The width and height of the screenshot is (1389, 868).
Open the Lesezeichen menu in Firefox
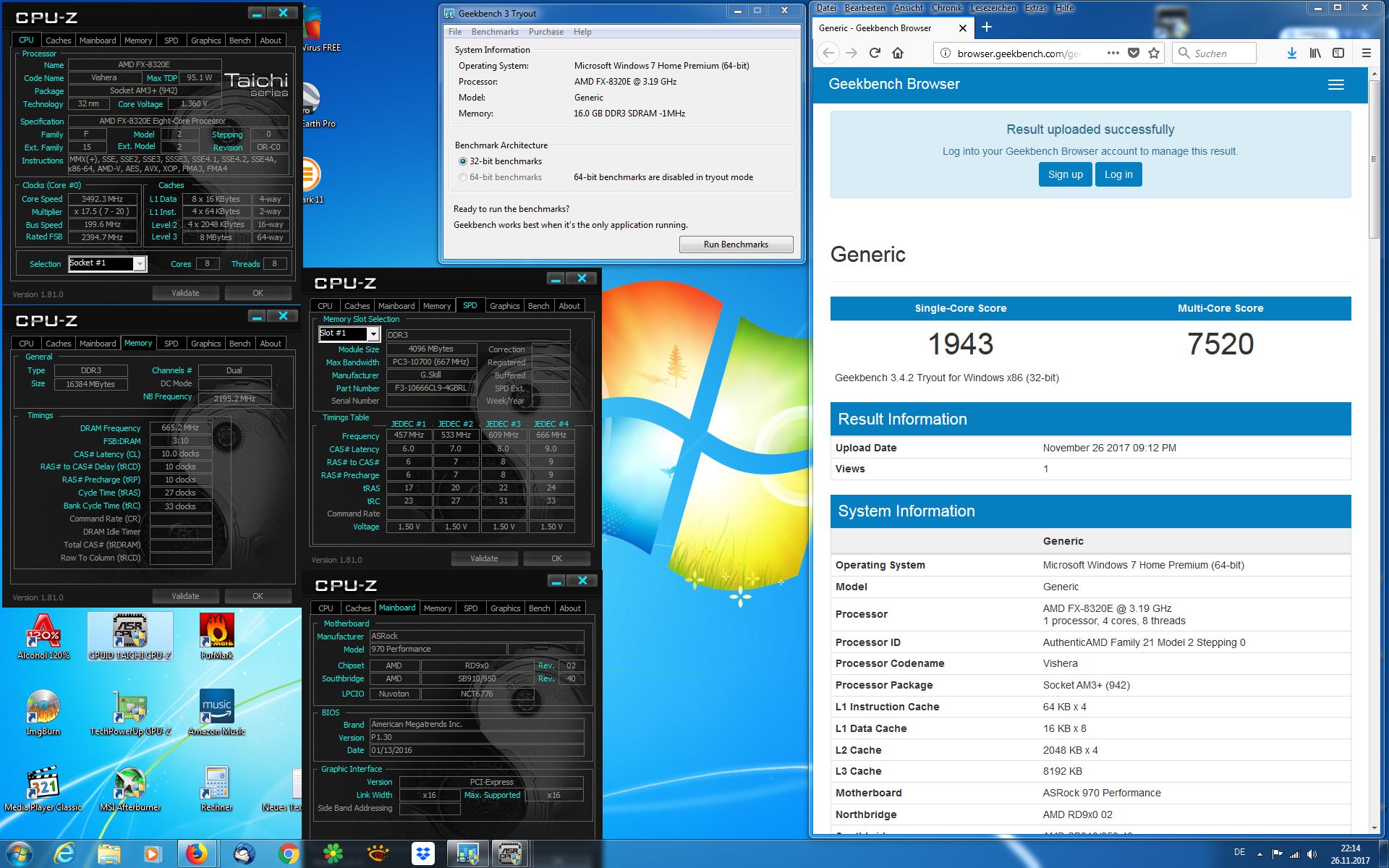(x=993, y=8)
